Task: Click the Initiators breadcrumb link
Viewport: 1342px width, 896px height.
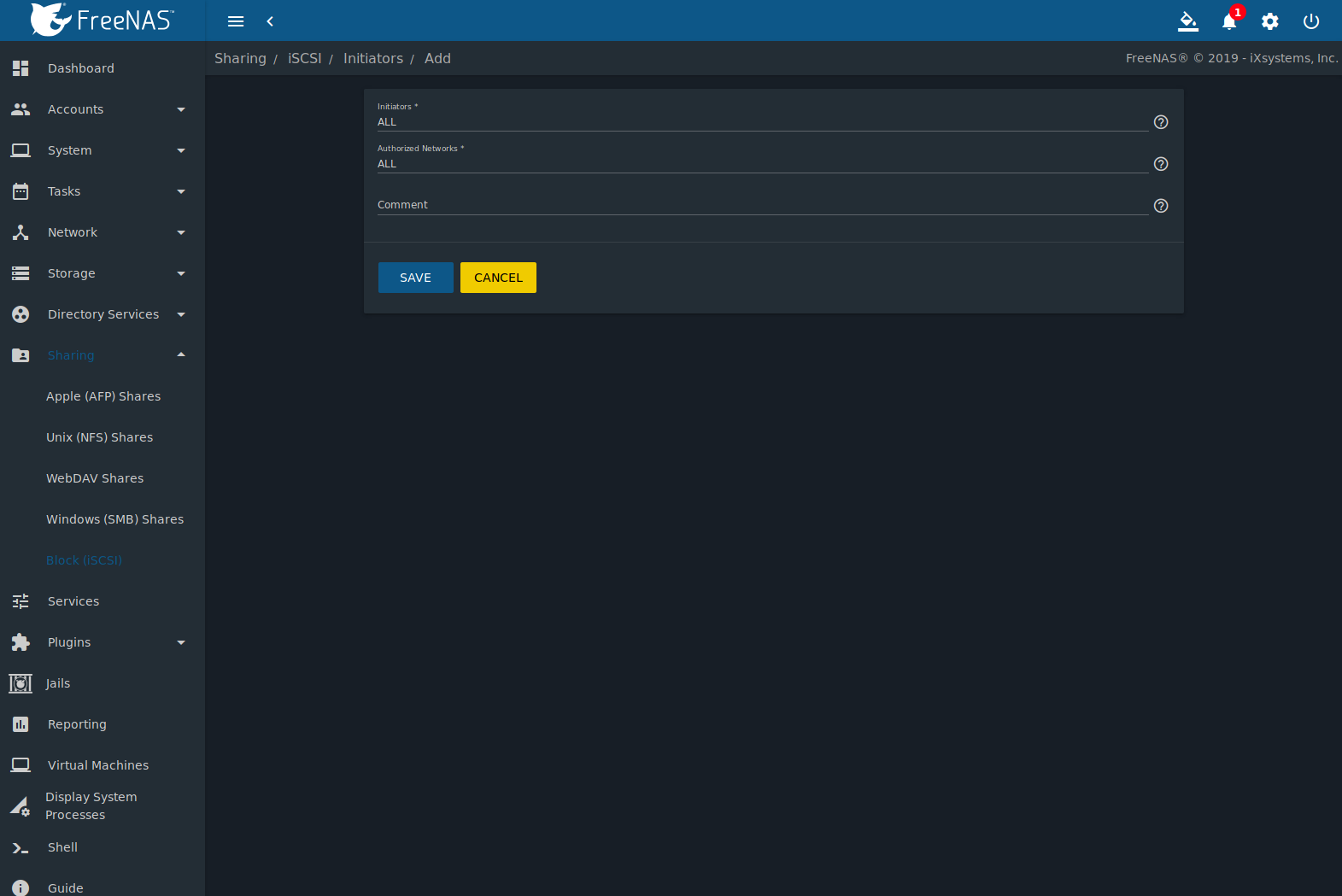Action: pyautogui.click(x=373, y=58)
